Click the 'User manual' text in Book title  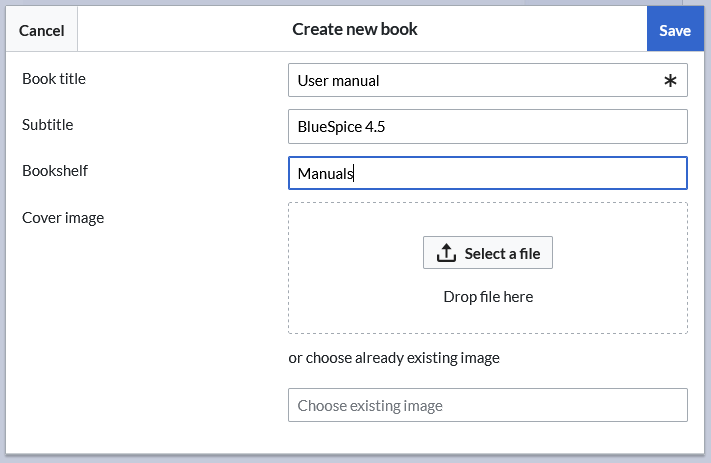[x=338, y=81]
